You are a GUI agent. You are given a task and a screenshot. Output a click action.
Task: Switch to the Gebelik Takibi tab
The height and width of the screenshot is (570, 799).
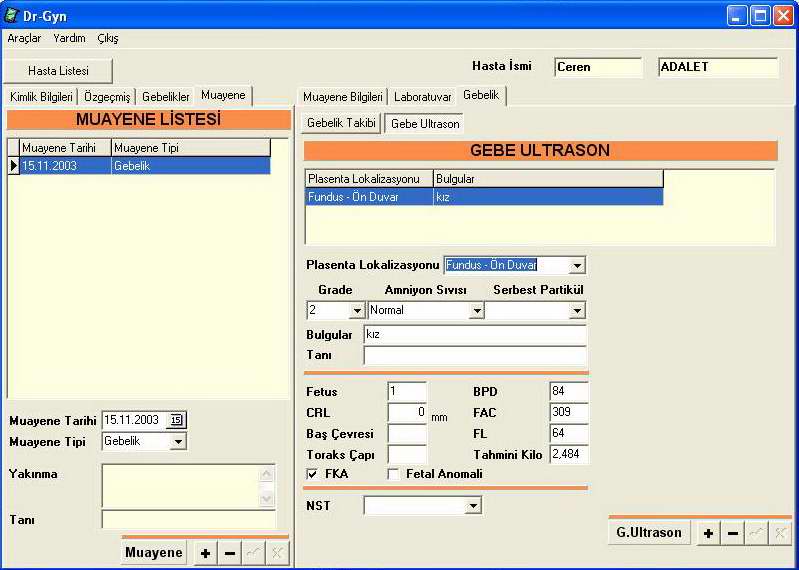[x=341, y=123]
